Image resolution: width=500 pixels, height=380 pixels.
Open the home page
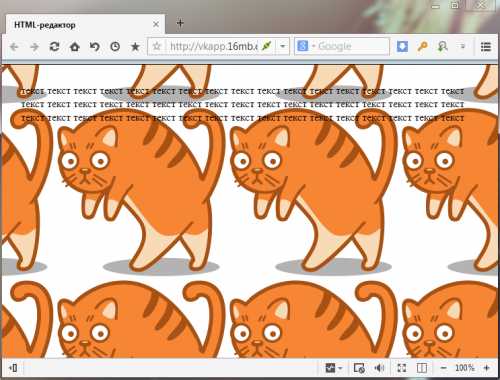(x=75, y=47)
